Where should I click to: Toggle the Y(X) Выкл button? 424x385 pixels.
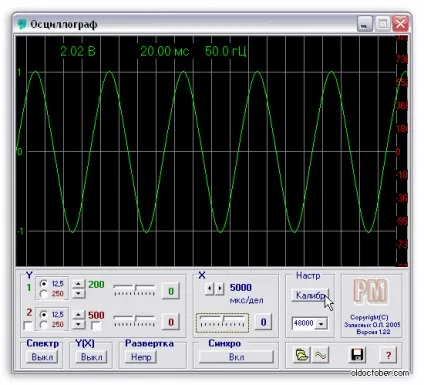(91, 357)
